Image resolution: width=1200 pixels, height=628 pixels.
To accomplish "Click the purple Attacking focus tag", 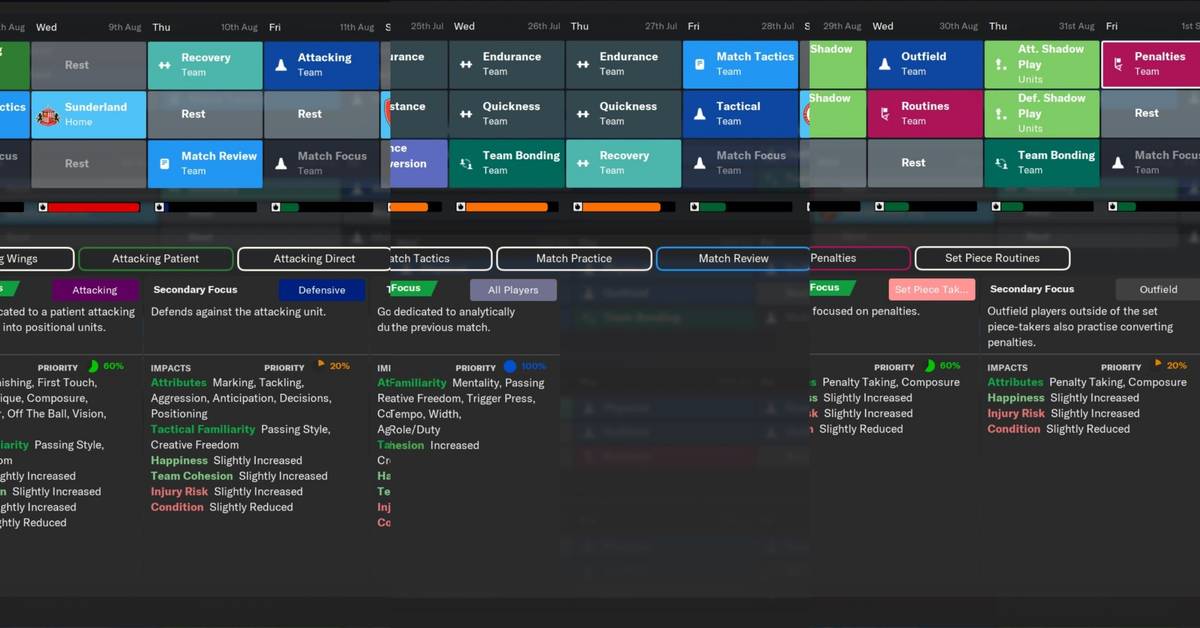I will tap(94, 290).
